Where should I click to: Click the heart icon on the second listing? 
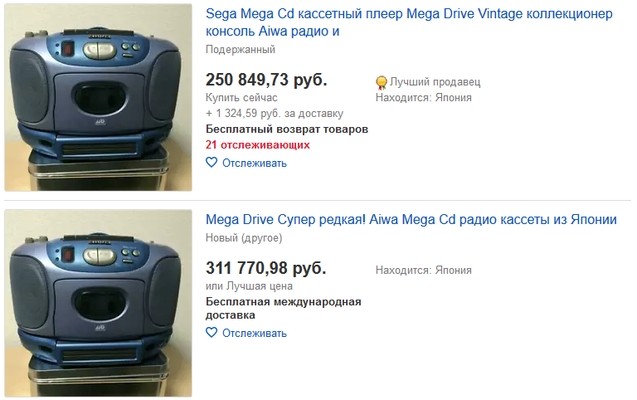tap(211, 333)
